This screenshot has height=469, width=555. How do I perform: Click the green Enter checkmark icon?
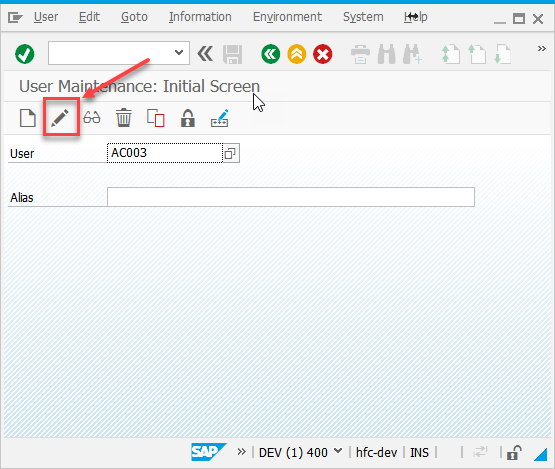(25, 54)
